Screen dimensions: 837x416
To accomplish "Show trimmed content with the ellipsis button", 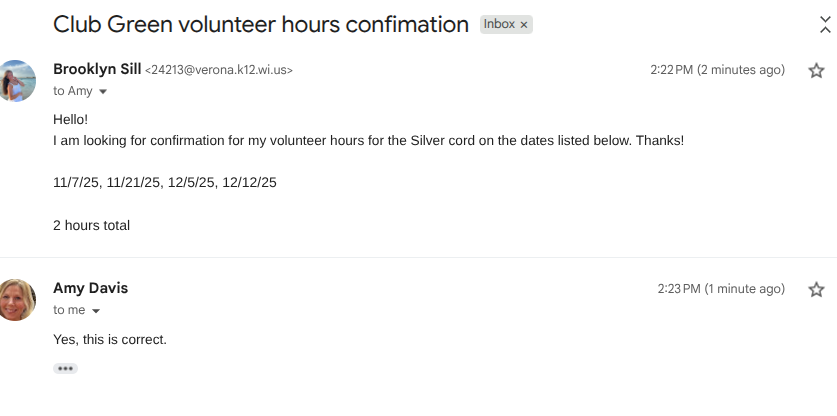I will (x=65, y=368).
